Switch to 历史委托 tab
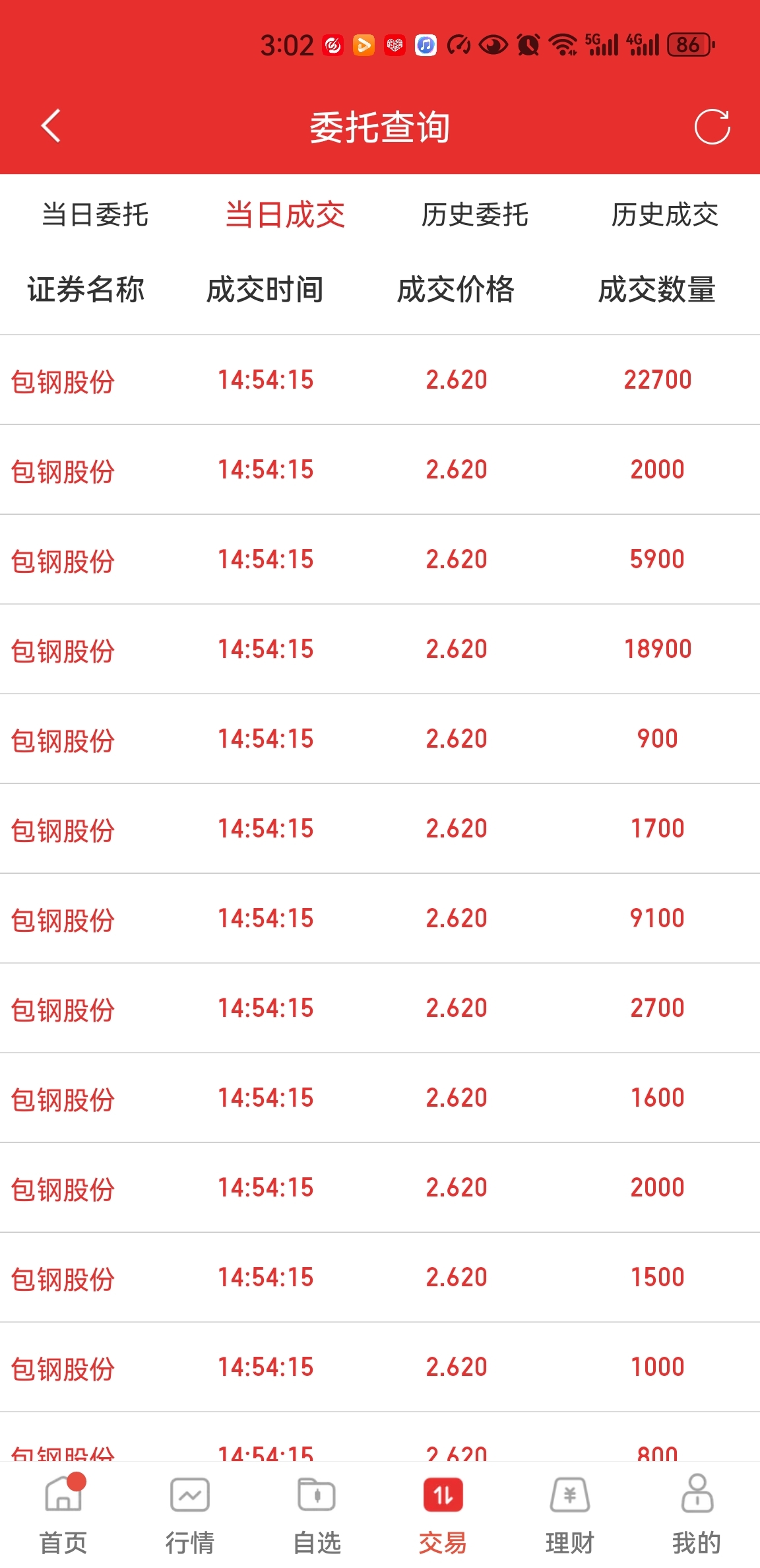Image resolution: width=760 pixels, height=1568 pixels. 475,214
